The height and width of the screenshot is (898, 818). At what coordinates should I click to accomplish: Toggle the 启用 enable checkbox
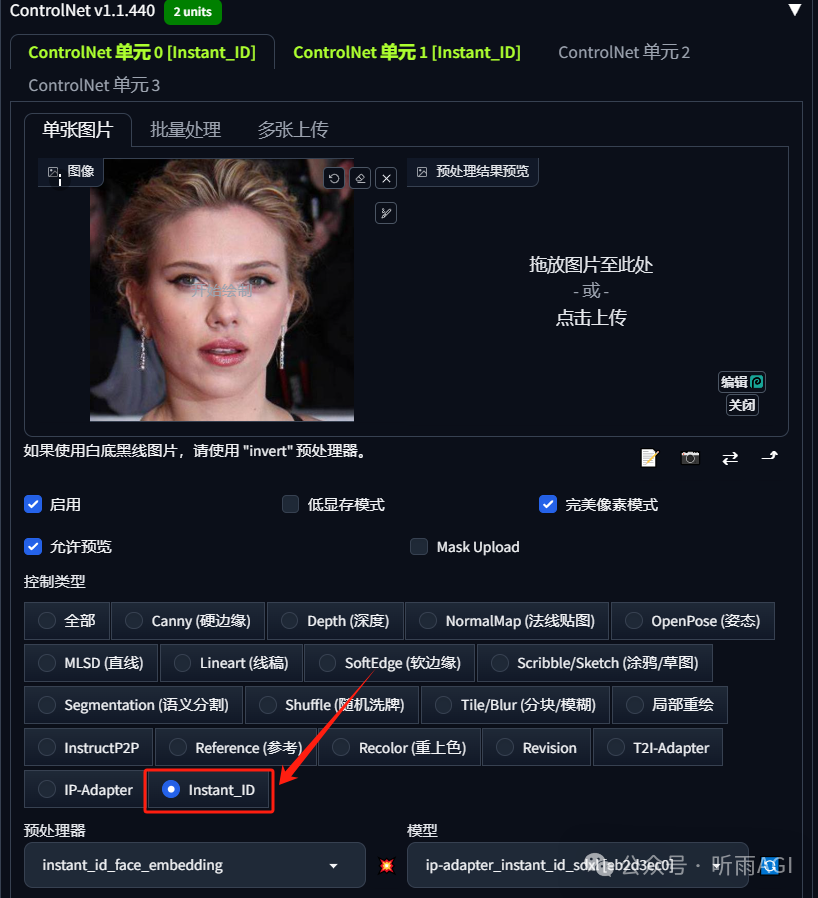33,505
